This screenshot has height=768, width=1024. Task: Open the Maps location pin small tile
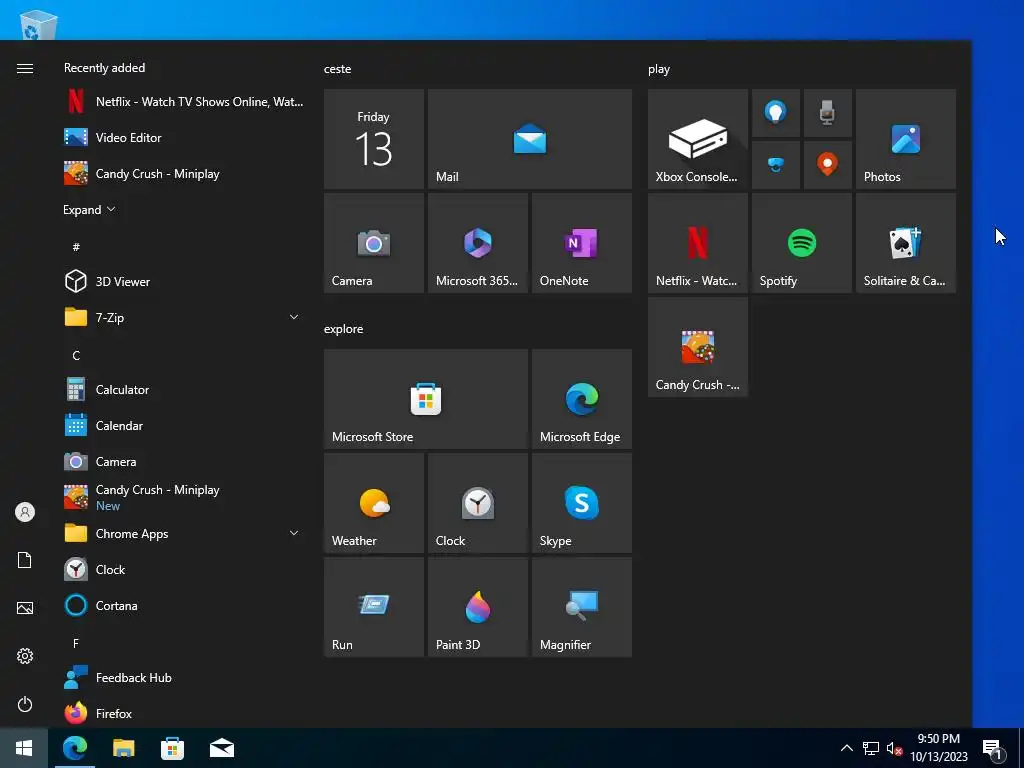coord(827,165)
